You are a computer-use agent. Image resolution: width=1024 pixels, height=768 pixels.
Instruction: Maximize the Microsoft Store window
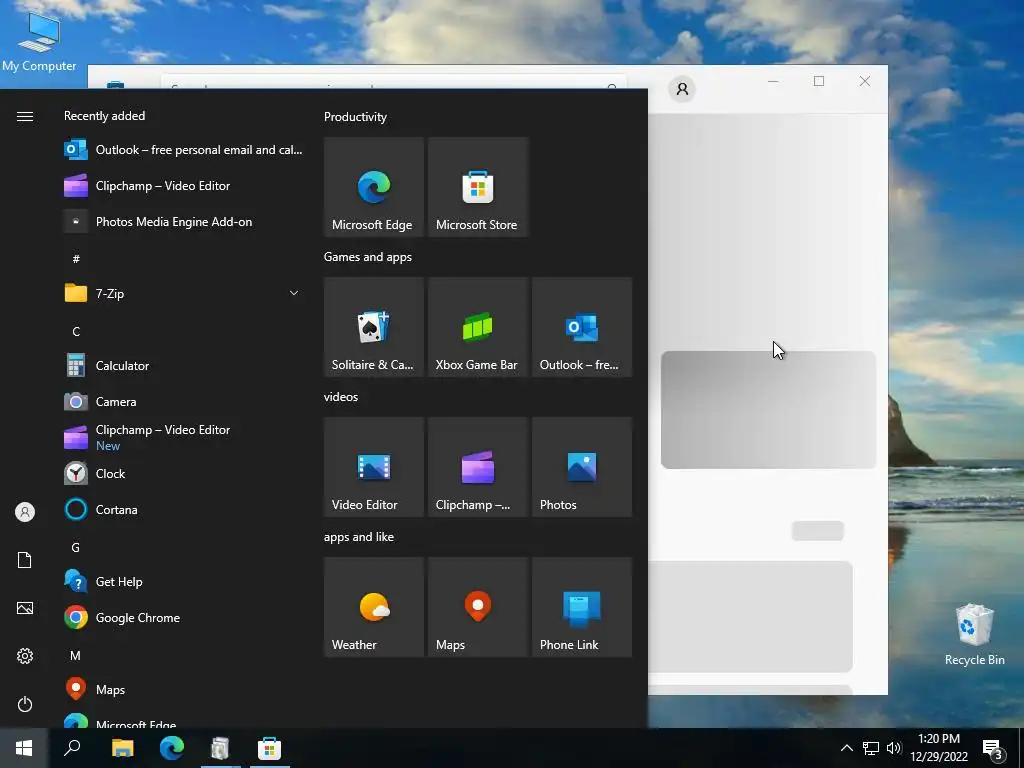tap(819, 81)
